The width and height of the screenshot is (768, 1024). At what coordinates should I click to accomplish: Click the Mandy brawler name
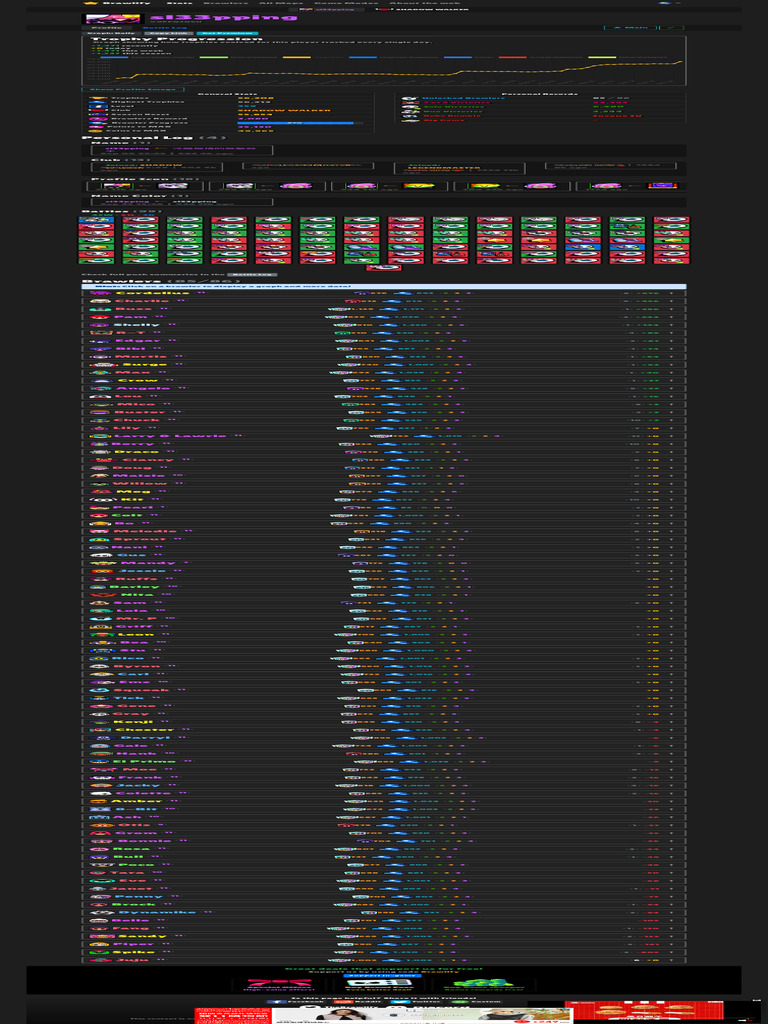(x=147, y=563)
